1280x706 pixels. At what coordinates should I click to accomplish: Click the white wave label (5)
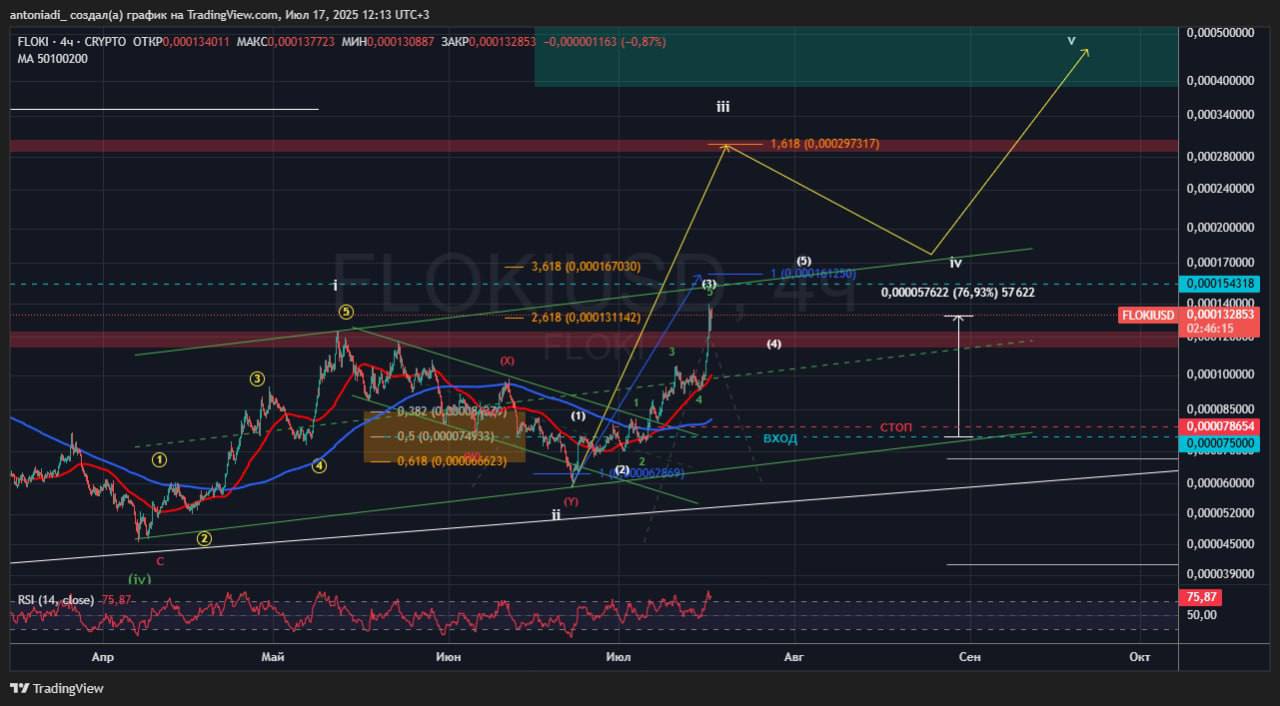coord(804,261)
